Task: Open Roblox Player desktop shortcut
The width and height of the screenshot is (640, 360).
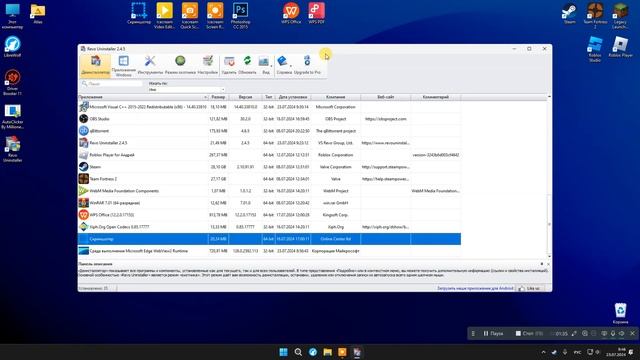Action: tap(620, 47)
